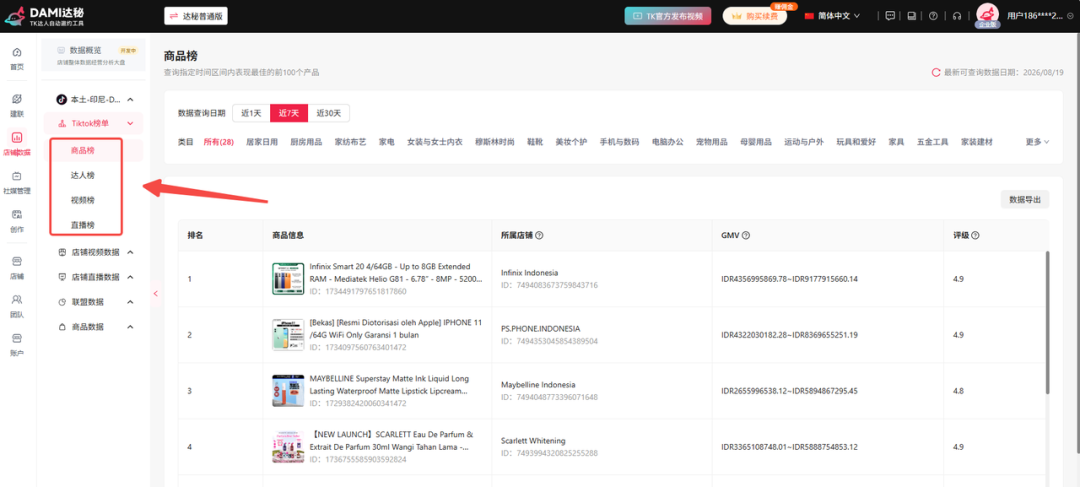
Task: Click the 评级 help icon
Action: tap(975, 236)
